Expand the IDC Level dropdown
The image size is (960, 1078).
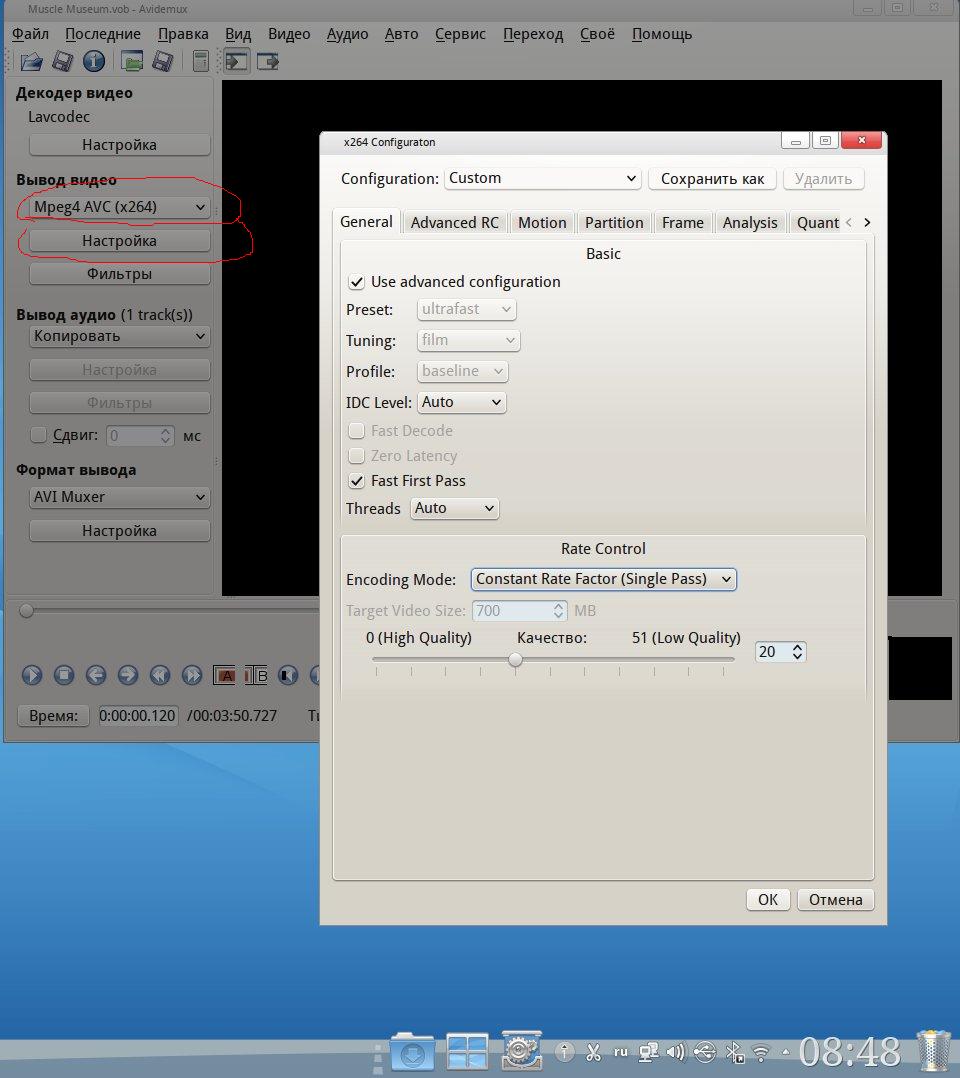tap(461, 402)
